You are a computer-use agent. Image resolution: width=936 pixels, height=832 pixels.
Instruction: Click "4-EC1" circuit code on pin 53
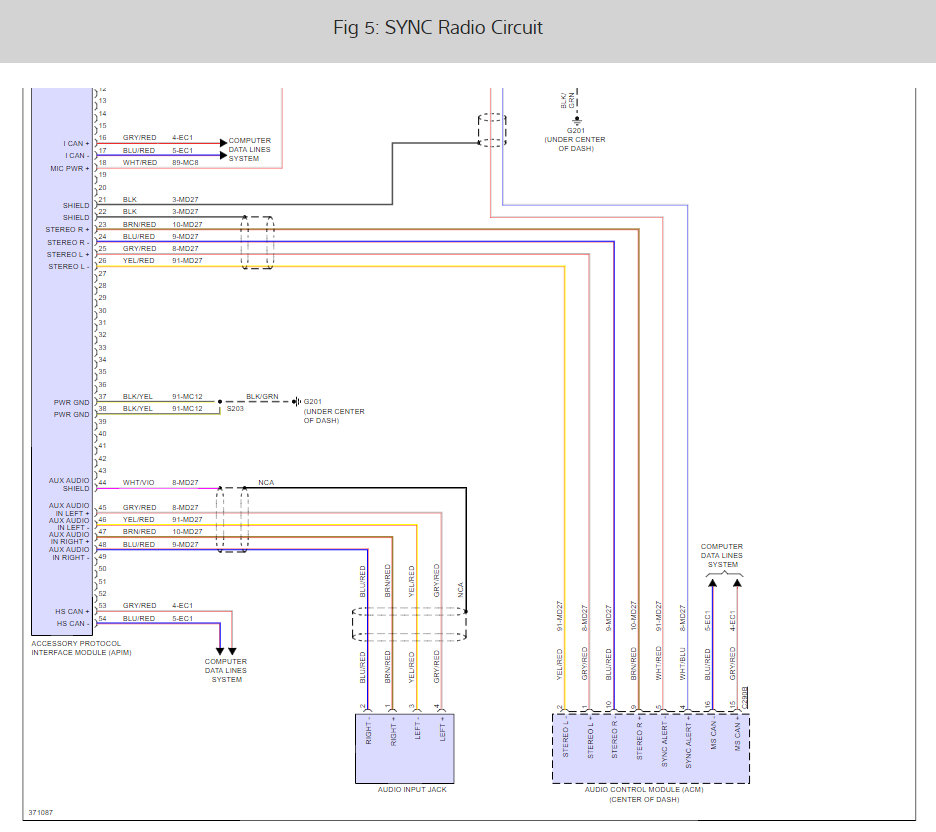pos(182,605)
